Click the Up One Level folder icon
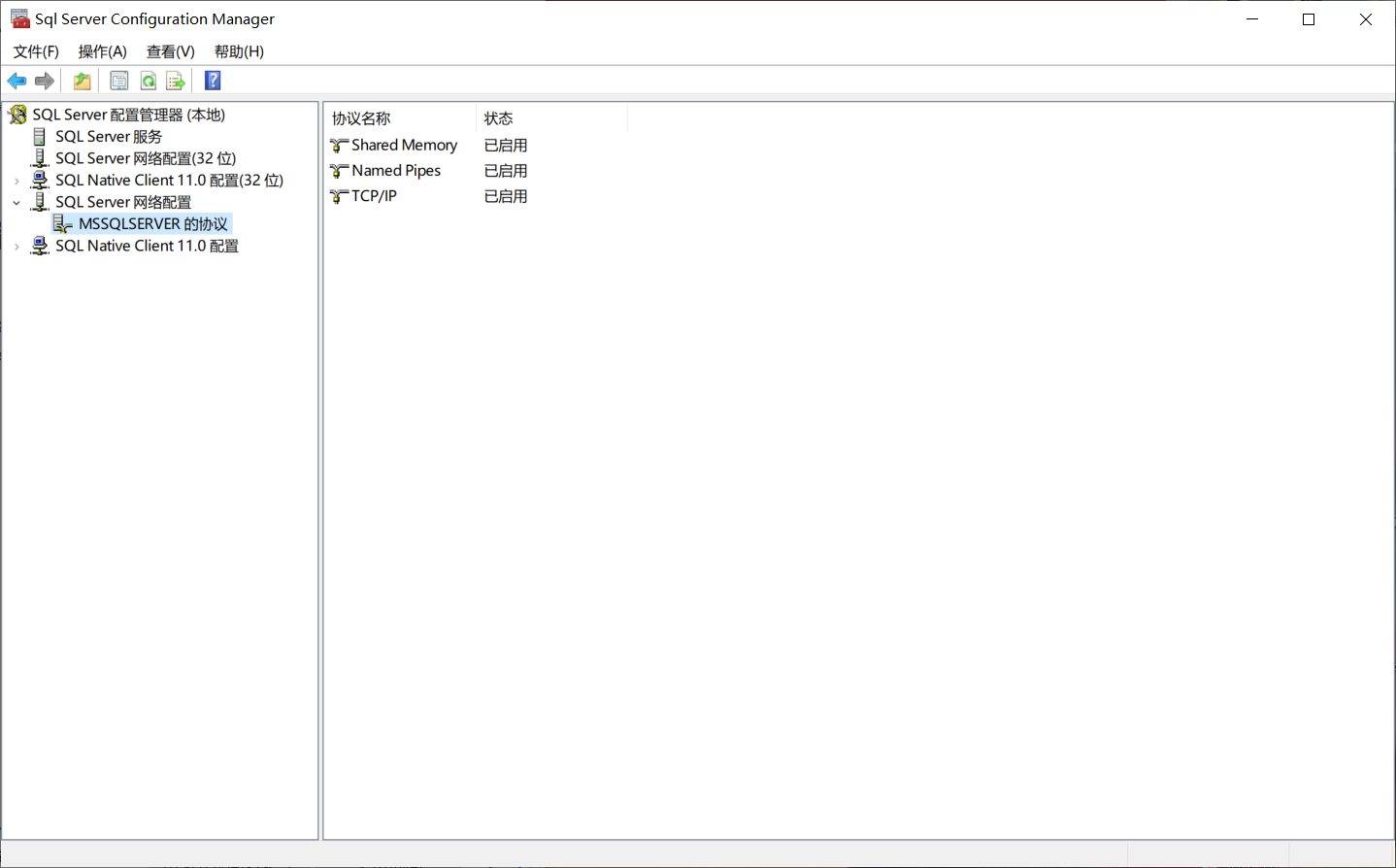The image size is (1396, 868). click(83, 81)
